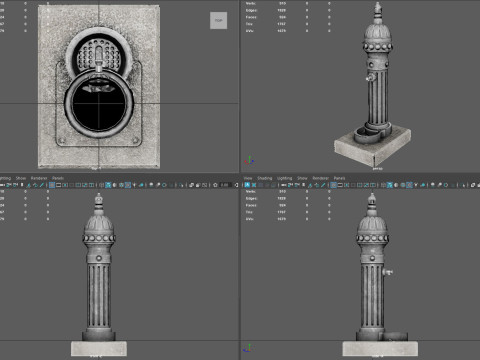Click wireframe on shaded in bottom-left panel toolbar
This screenshot has width=480, height=360.
tap(121, 185)
